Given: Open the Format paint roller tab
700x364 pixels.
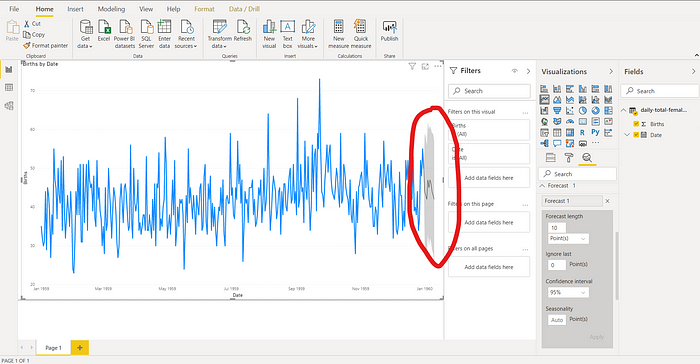Looking at the screenshot, I should click(x=569, y=157).
